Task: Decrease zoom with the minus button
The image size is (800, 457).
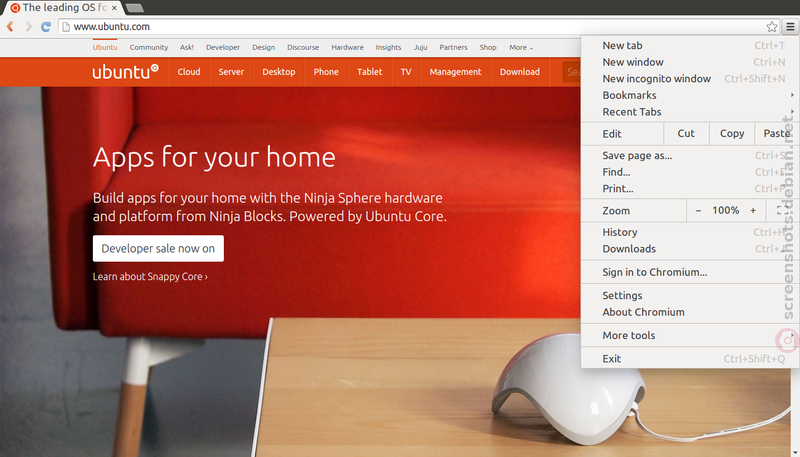Action: (x=698, y=211)
